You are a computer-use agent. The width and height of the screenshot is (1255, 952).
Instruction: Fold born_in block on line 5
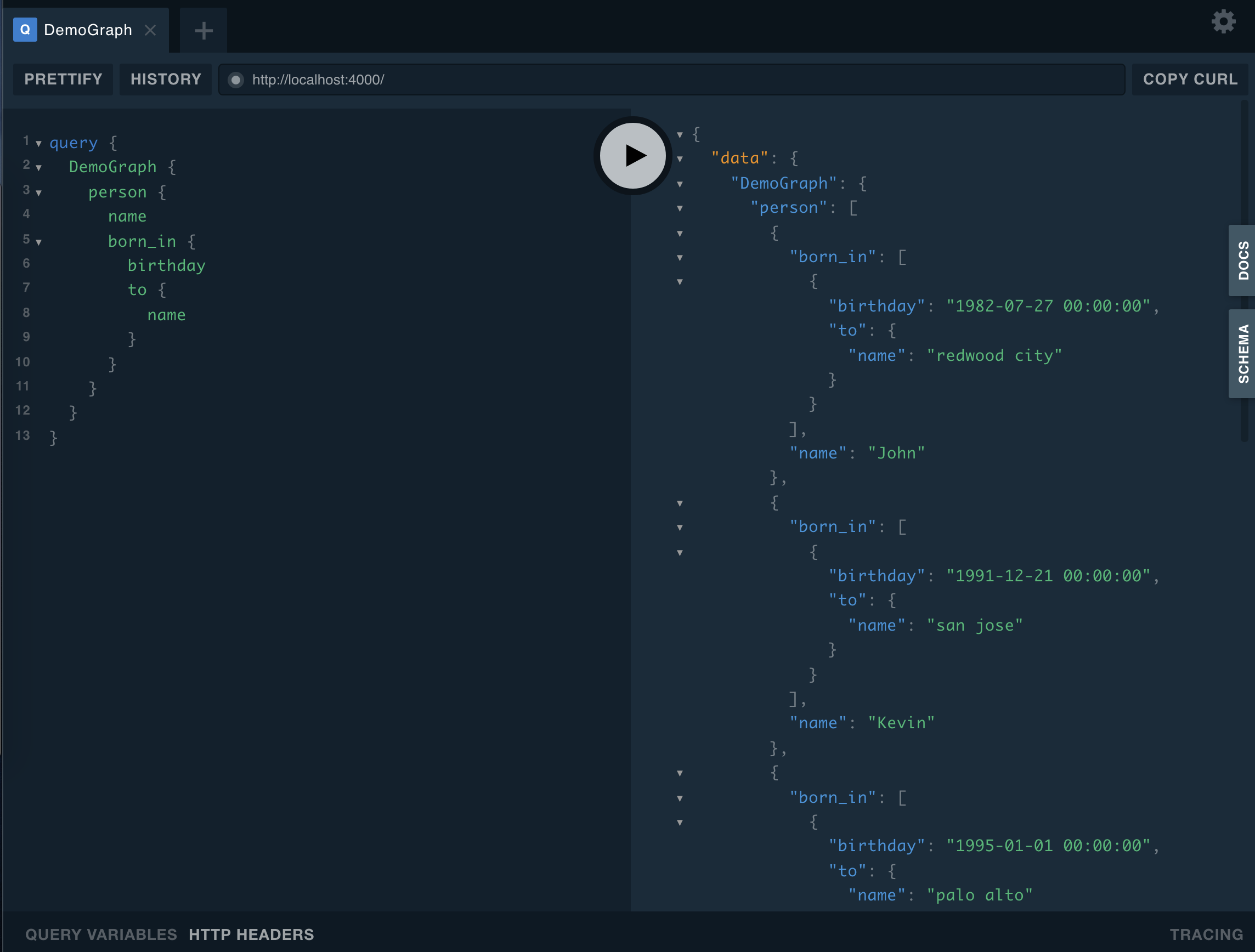click(38, 242)
